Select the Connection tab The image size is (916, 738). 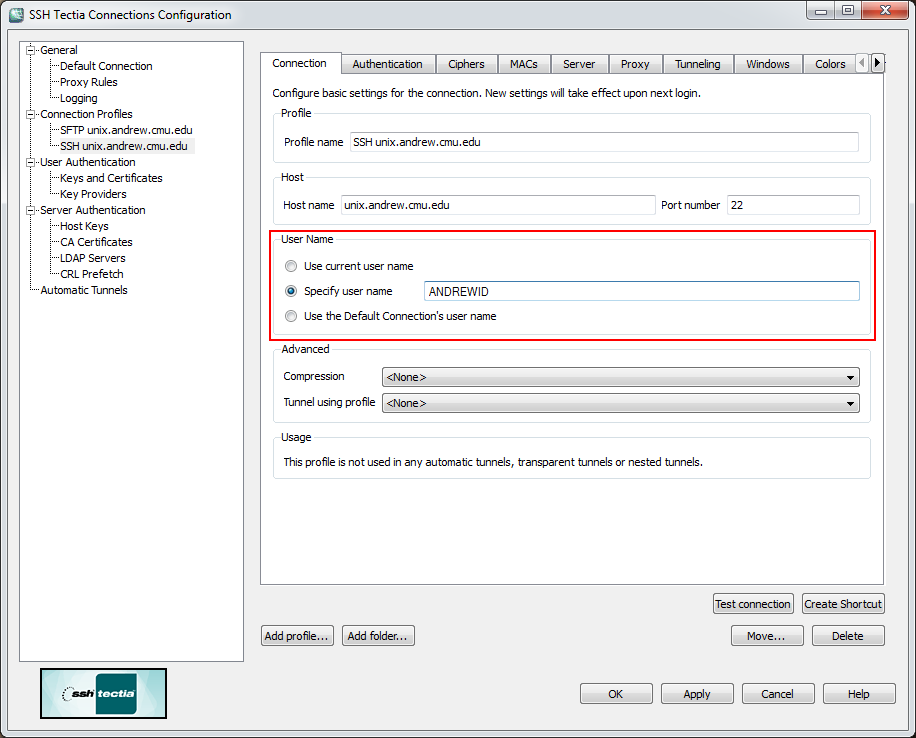pos(300,63)
